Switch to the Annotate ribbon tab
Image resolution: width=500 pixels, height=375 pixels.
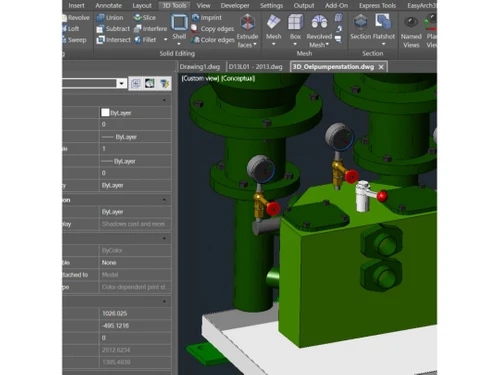click(x=109, y=6)
